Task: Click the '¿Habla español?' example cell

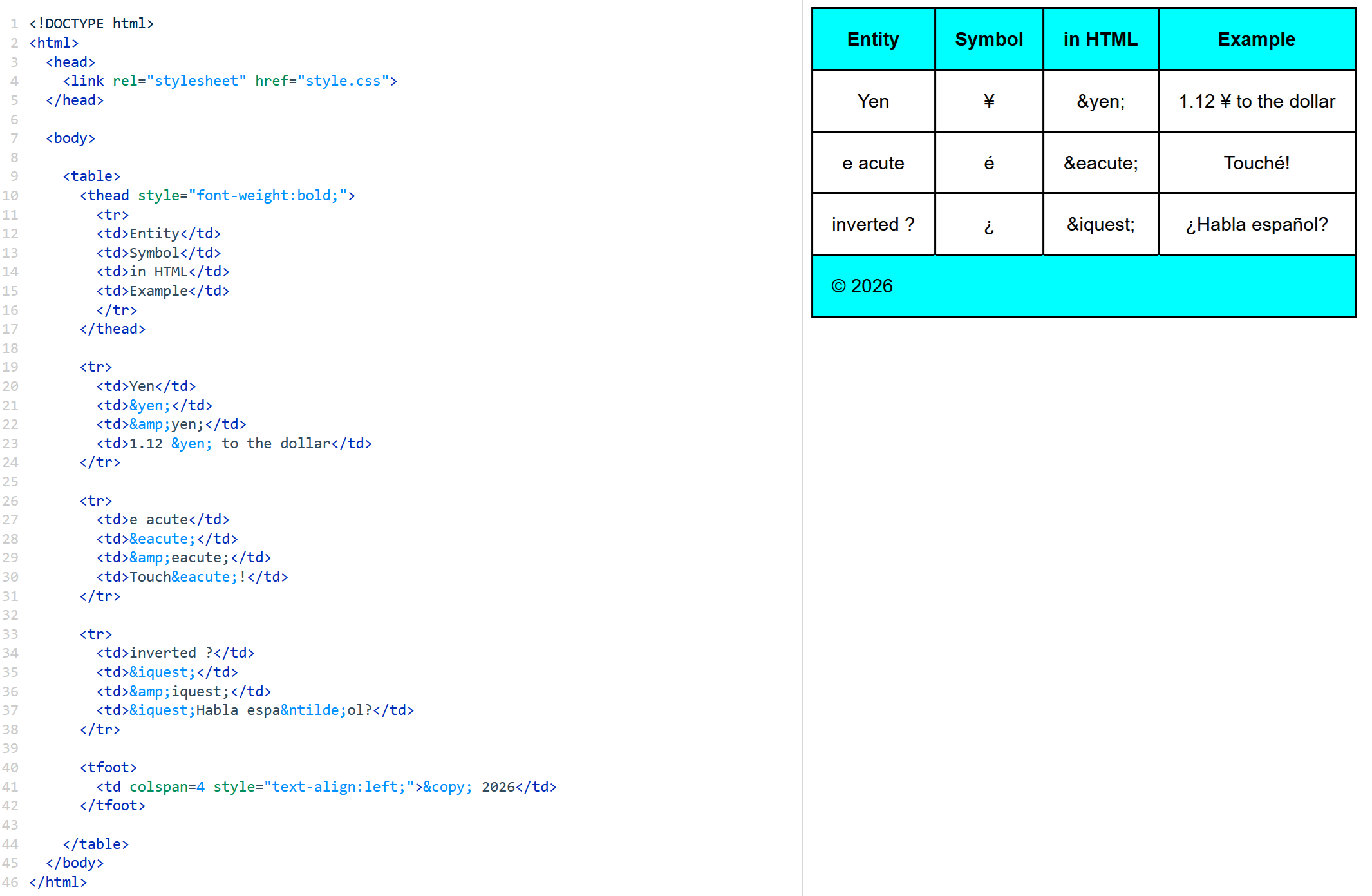Action: tap(1255, 225)
